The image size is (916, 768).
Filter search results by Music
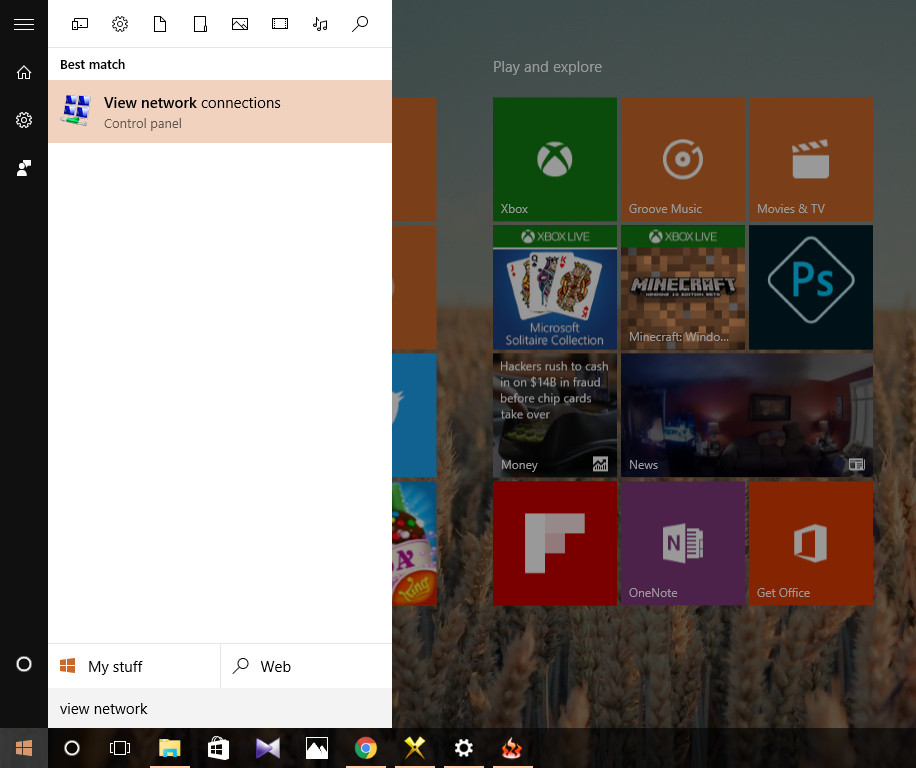click(320, 24)
